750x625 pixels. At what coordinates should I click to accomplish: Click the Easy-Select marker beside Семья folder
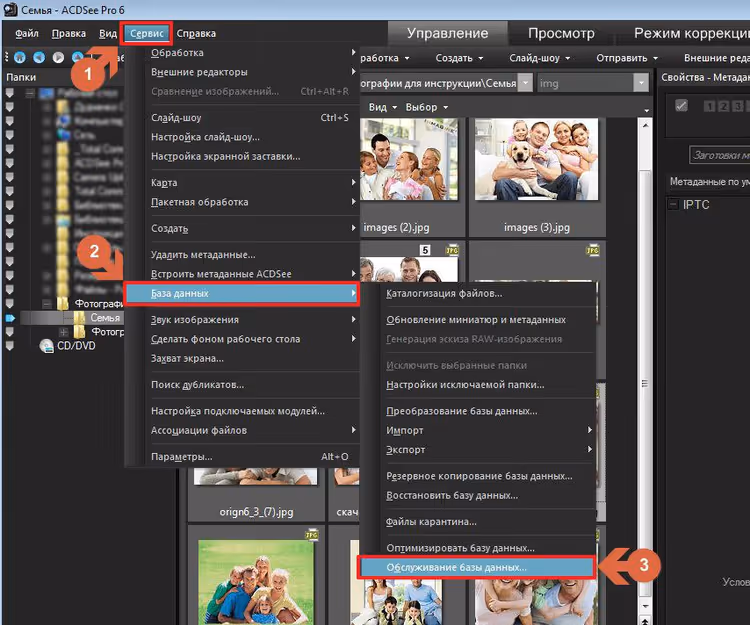[x=10, y=318]
